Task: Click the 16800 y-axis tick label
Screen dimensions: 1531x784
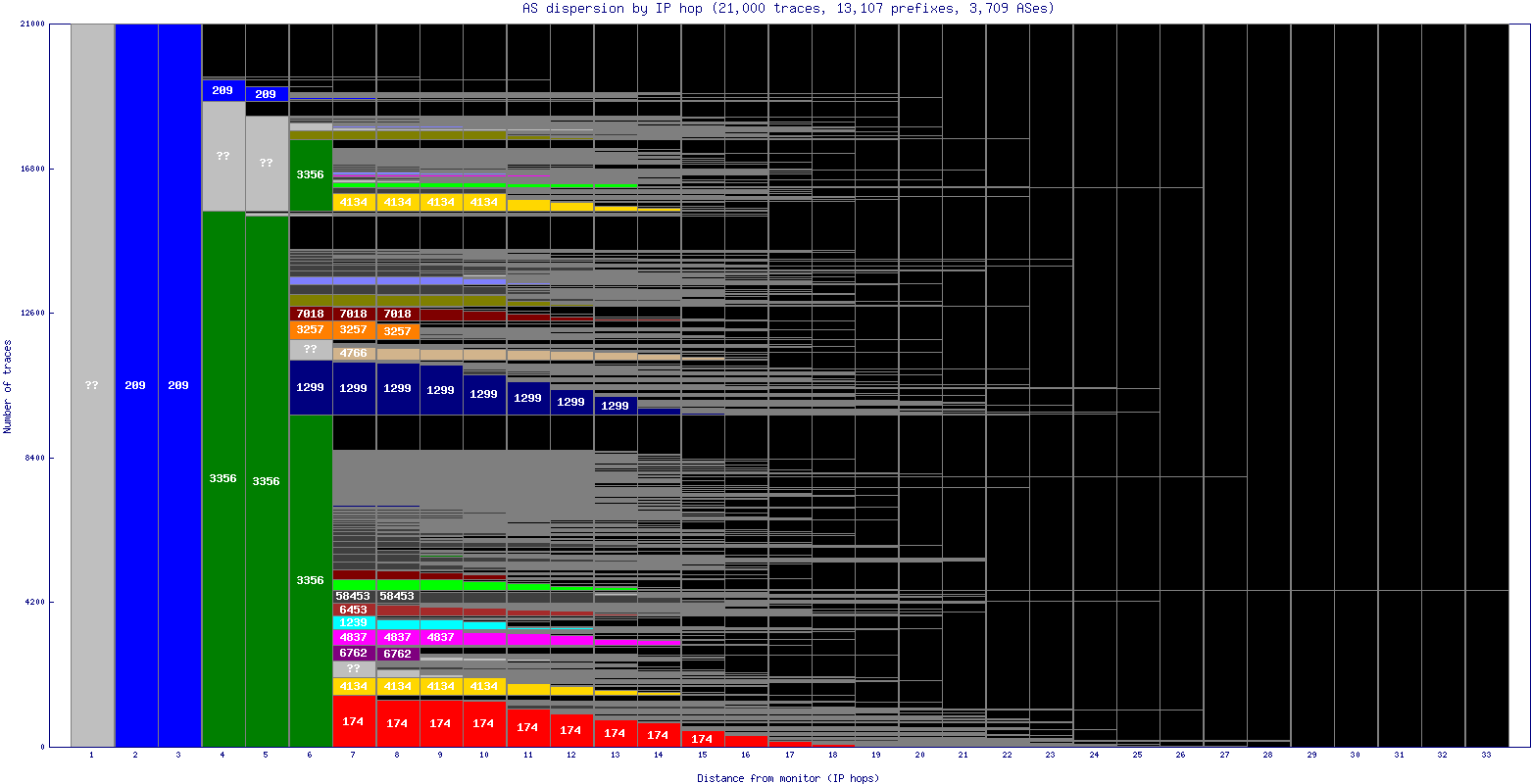Action: point(32,169)
